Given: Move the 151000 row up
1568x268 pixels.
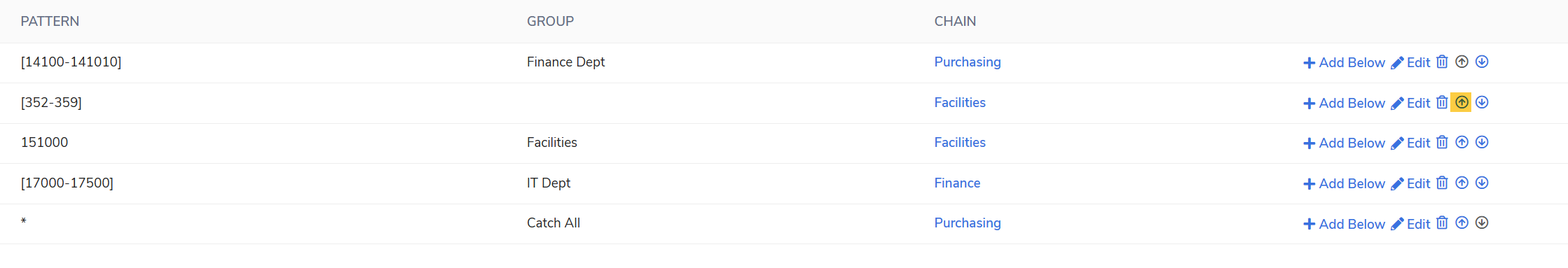Looking at the screenshot, I should coord(1462,143).
